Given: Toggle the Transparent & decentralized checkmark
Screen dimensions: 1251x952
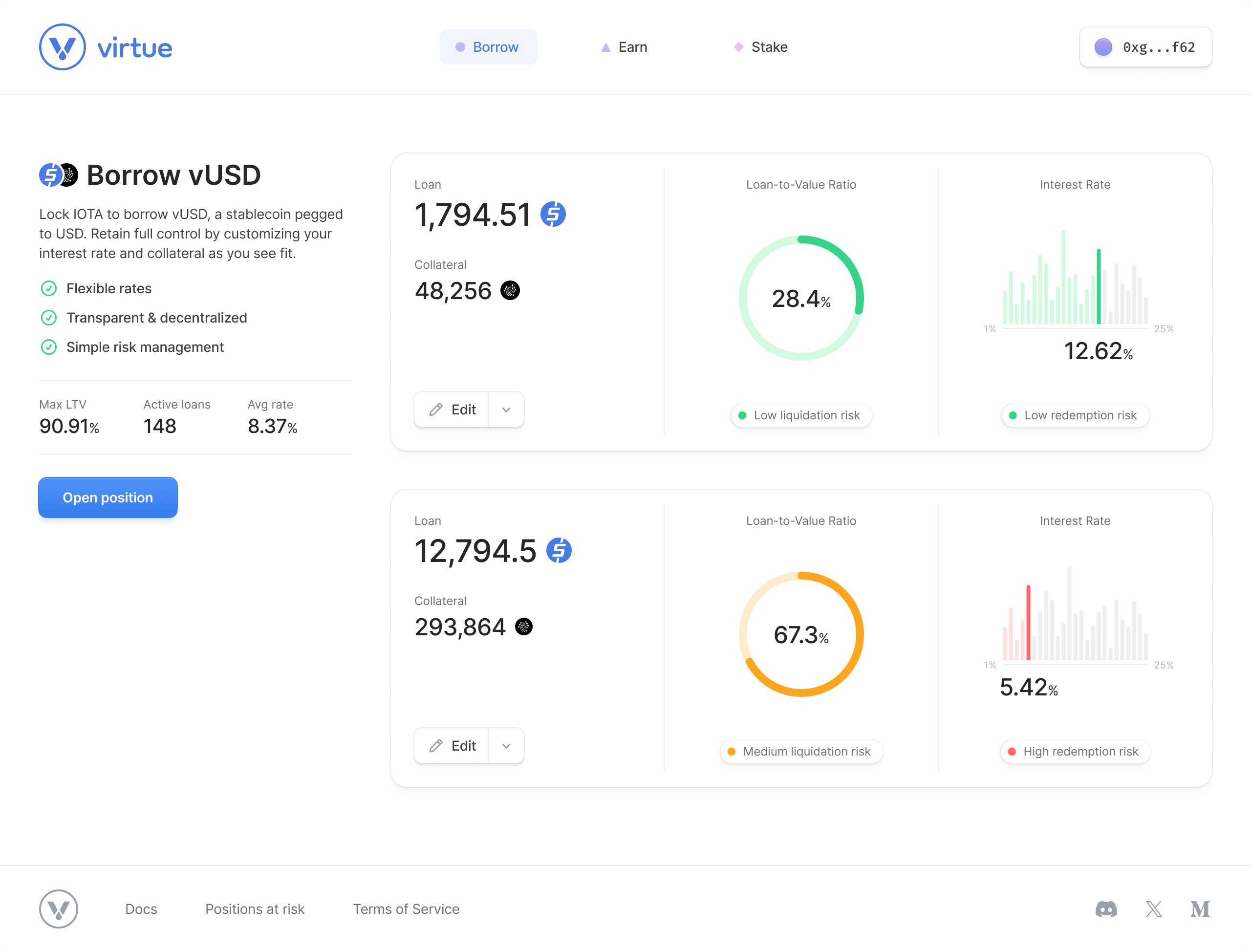Looking at the screenshot, I should tap(49, 318).
